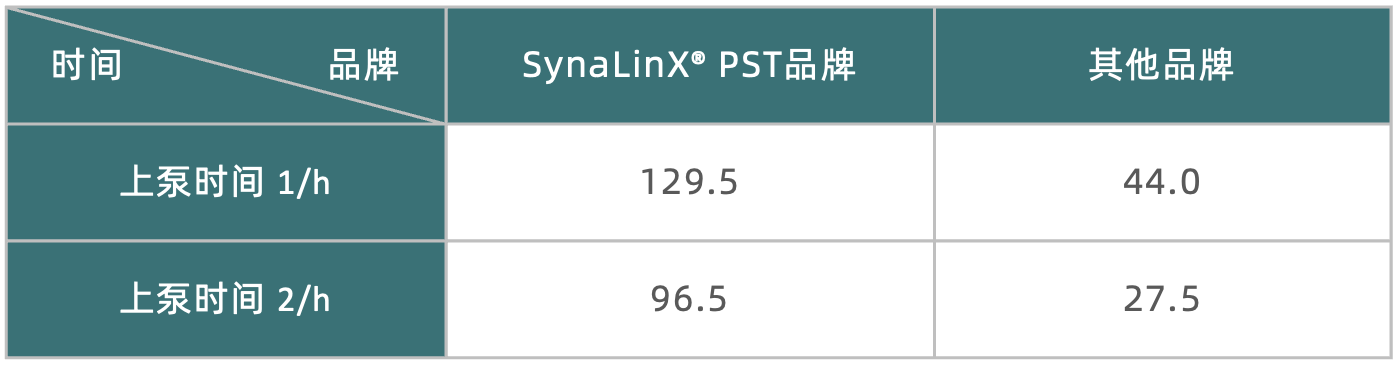This screenshot has width=1400, height=366.
Task: Click the border between 129.5 and 44.0
Action: coord(935,182)
